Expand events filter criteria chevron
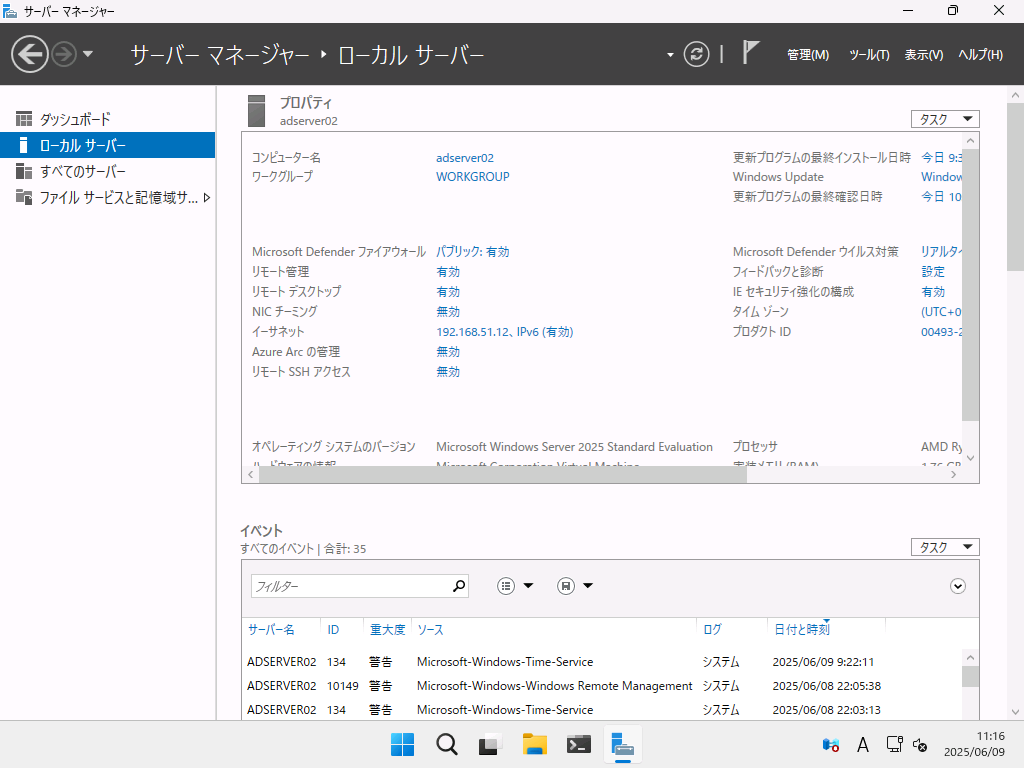This screenshot has width=1024, height=768. (957, 586)
